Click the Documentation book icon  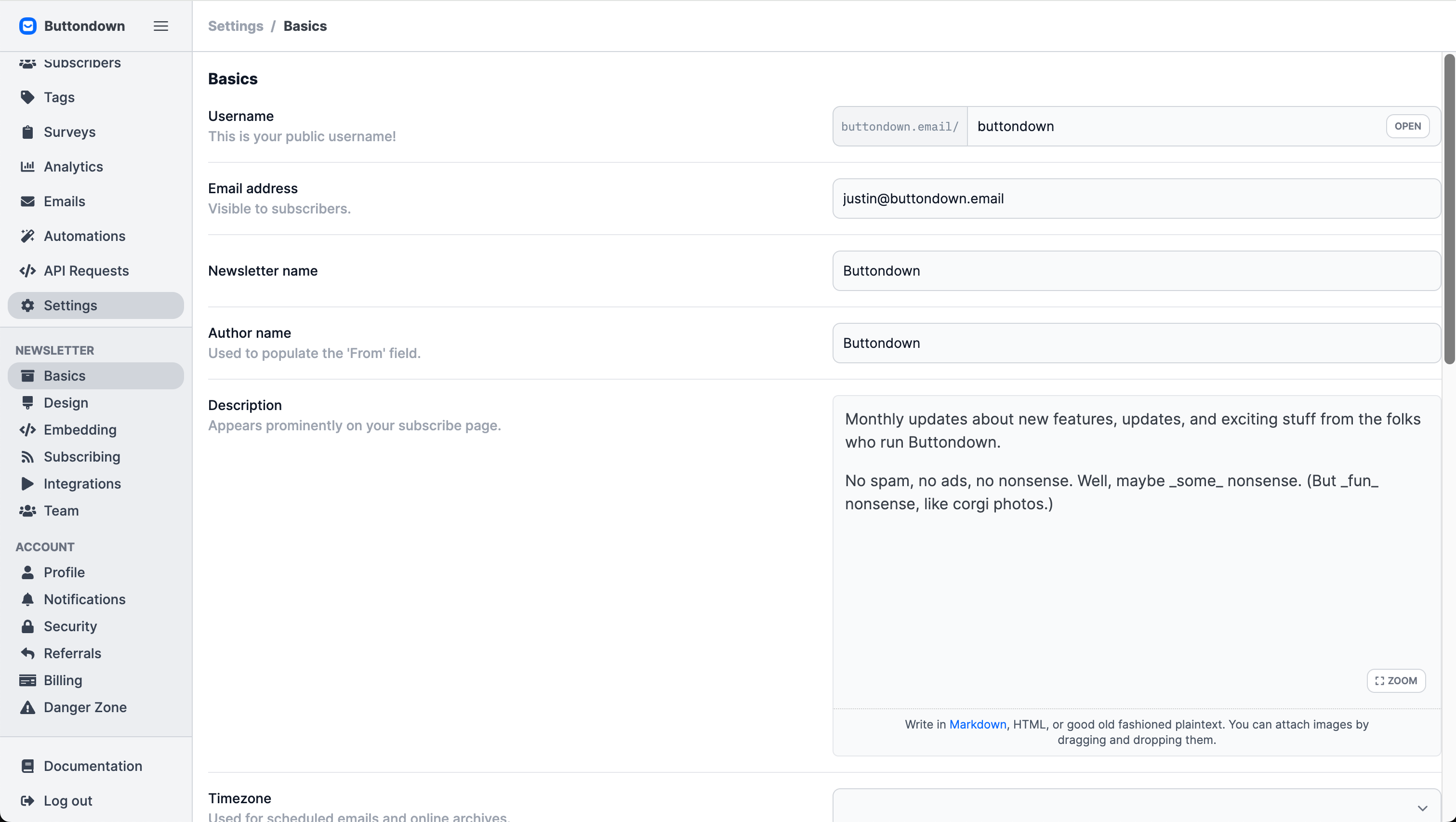point(27,766)
